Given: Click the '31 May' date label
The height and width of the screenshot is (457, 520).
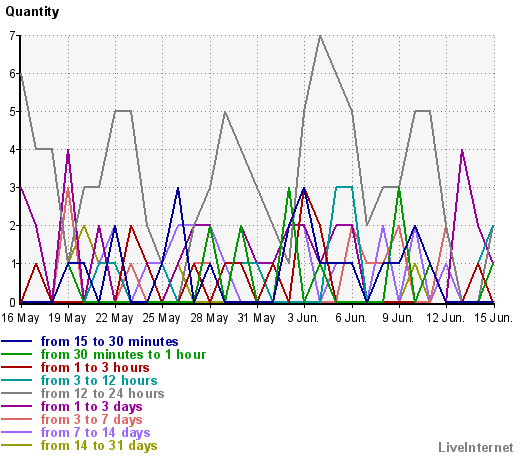Looking at the screenshot, I should 257,318.
